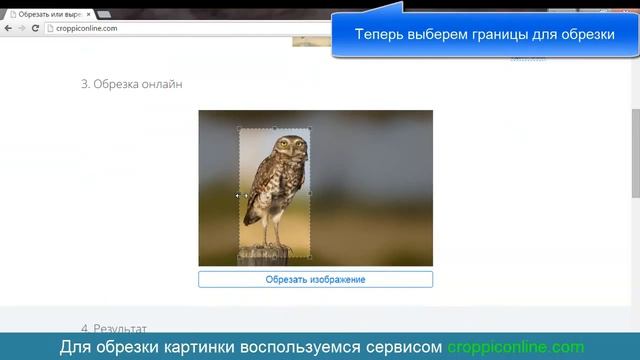Viewport: 640px width, 360px height.
Task: Click the 'Обрезать изображение' button
Action: 316,280
